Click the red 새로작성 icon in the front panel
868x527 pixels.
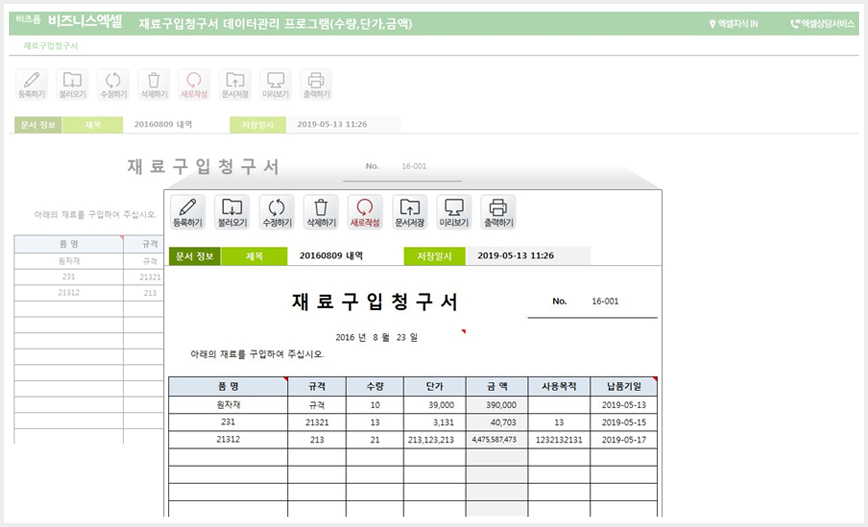(x=365, y=213)
